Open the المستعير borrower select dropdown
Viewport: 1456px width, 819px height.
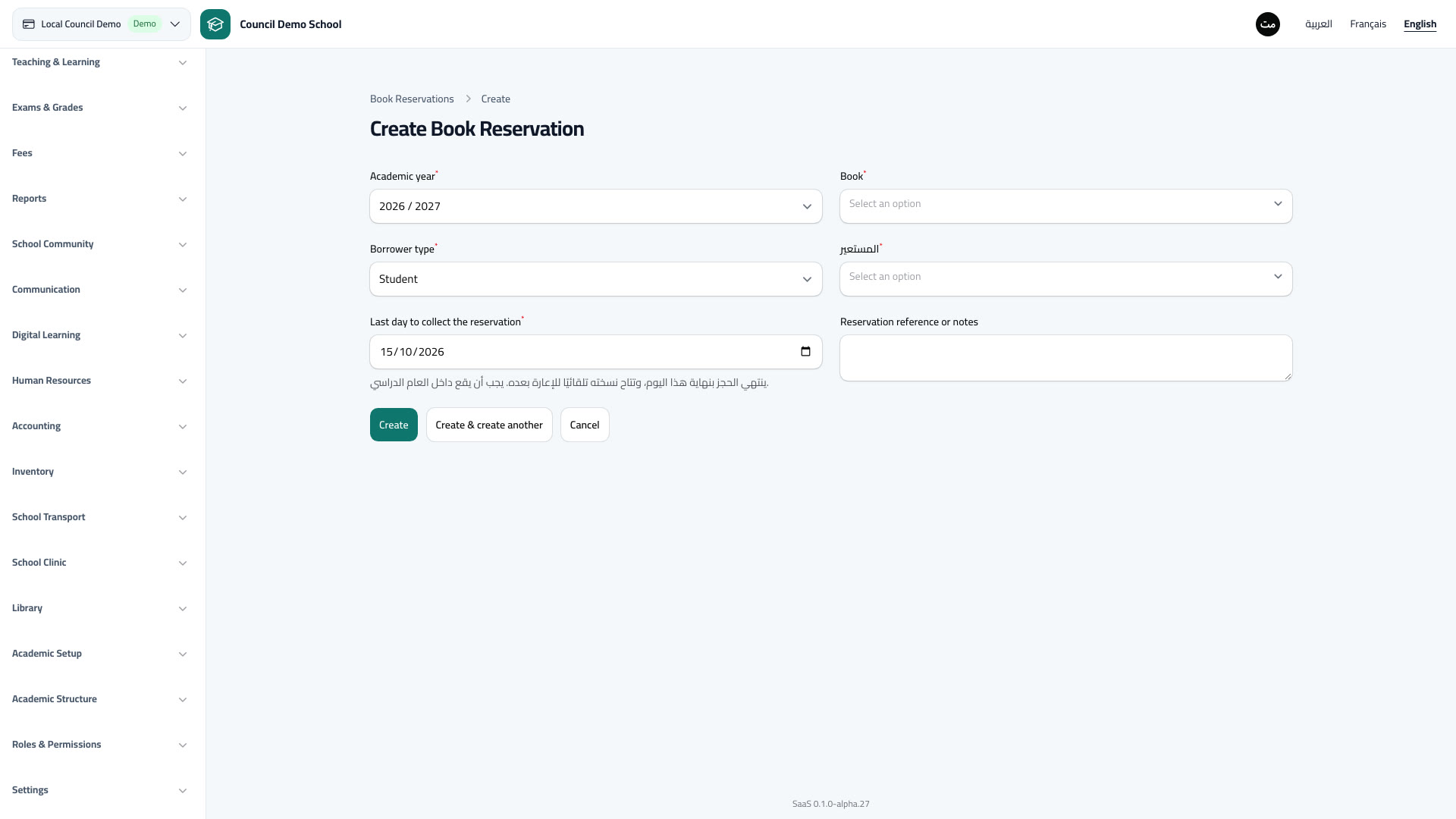coord(1066,279)
